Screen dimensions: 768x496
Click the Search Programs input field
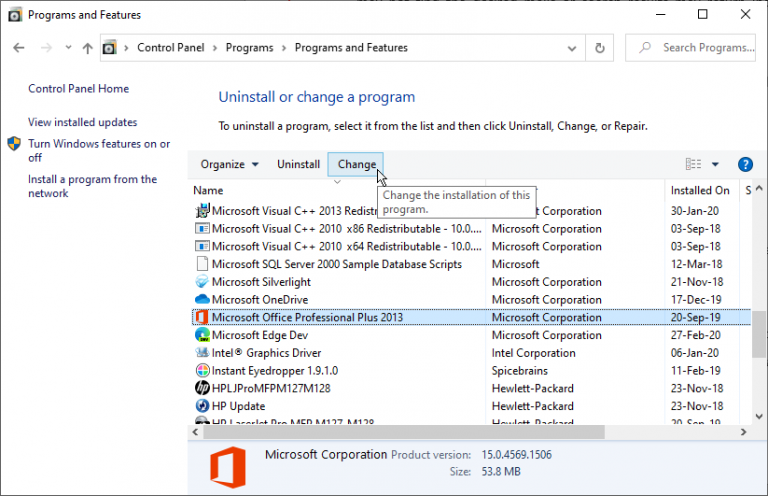[691, 48]
